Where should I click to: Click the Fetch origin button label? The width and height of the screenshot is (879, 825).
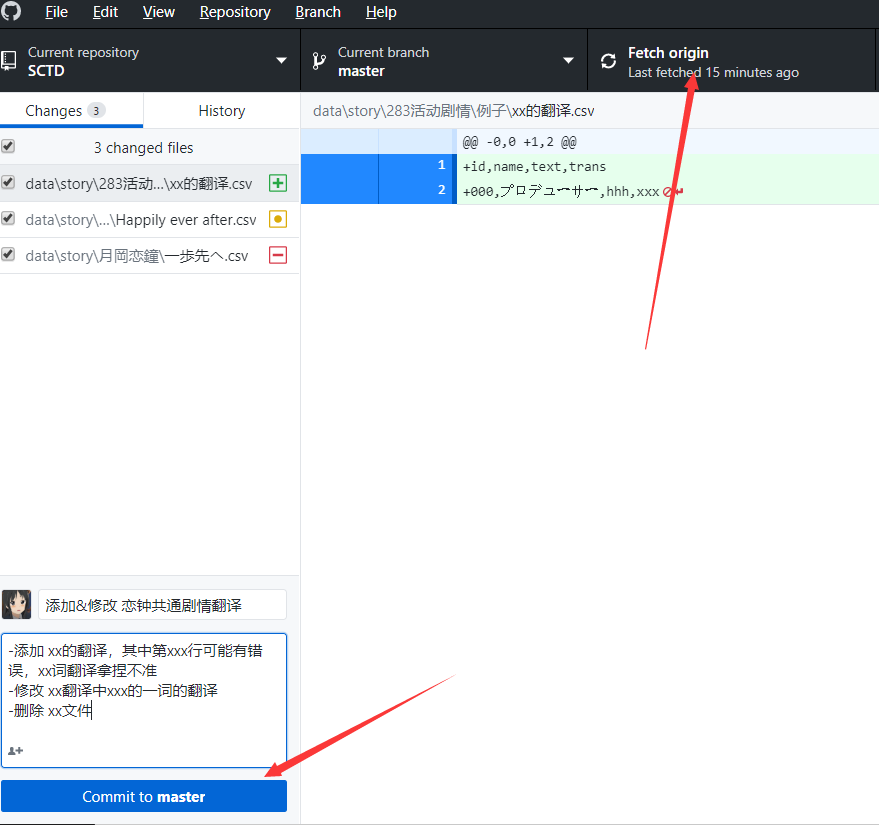click(x=668, y=53)
